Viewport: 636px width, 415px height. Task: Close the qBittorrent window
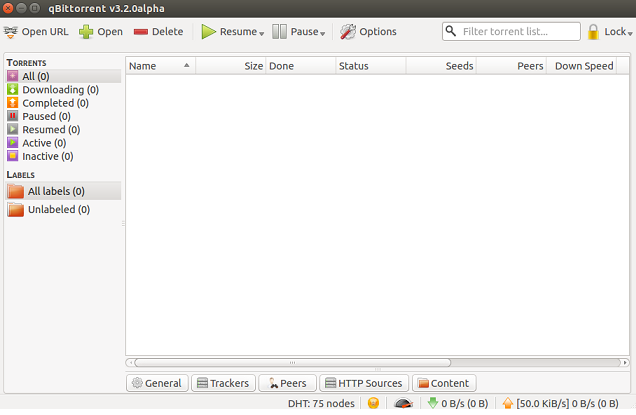(x=8, y=8)
